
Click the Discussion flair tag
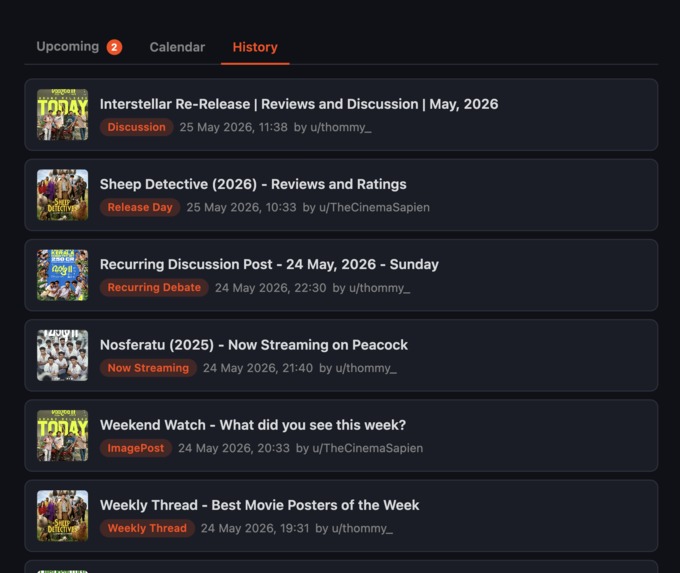[x=137, y=127]
